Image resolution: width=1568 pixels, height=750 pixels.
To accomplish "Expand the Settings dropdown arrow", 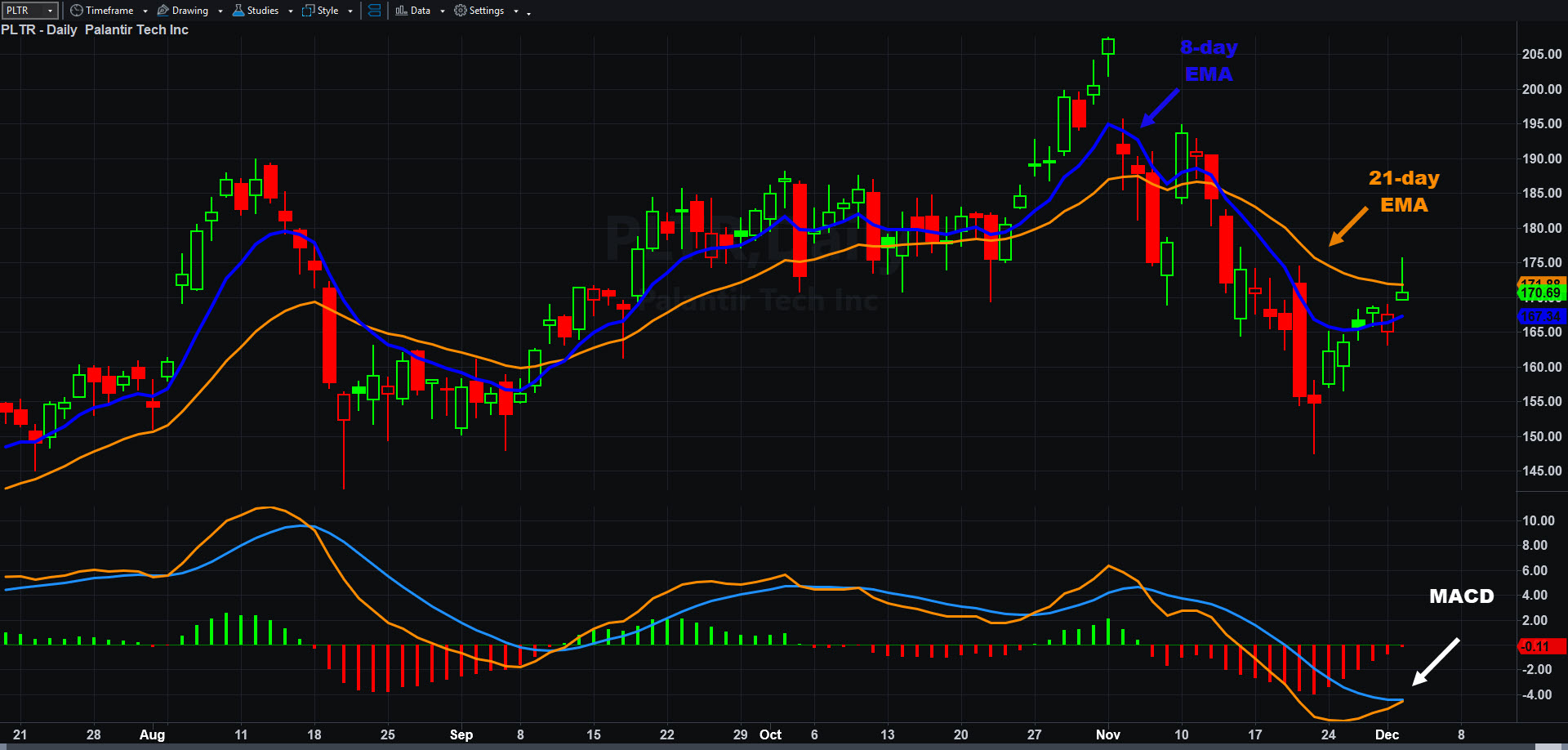I will point(516,11).
